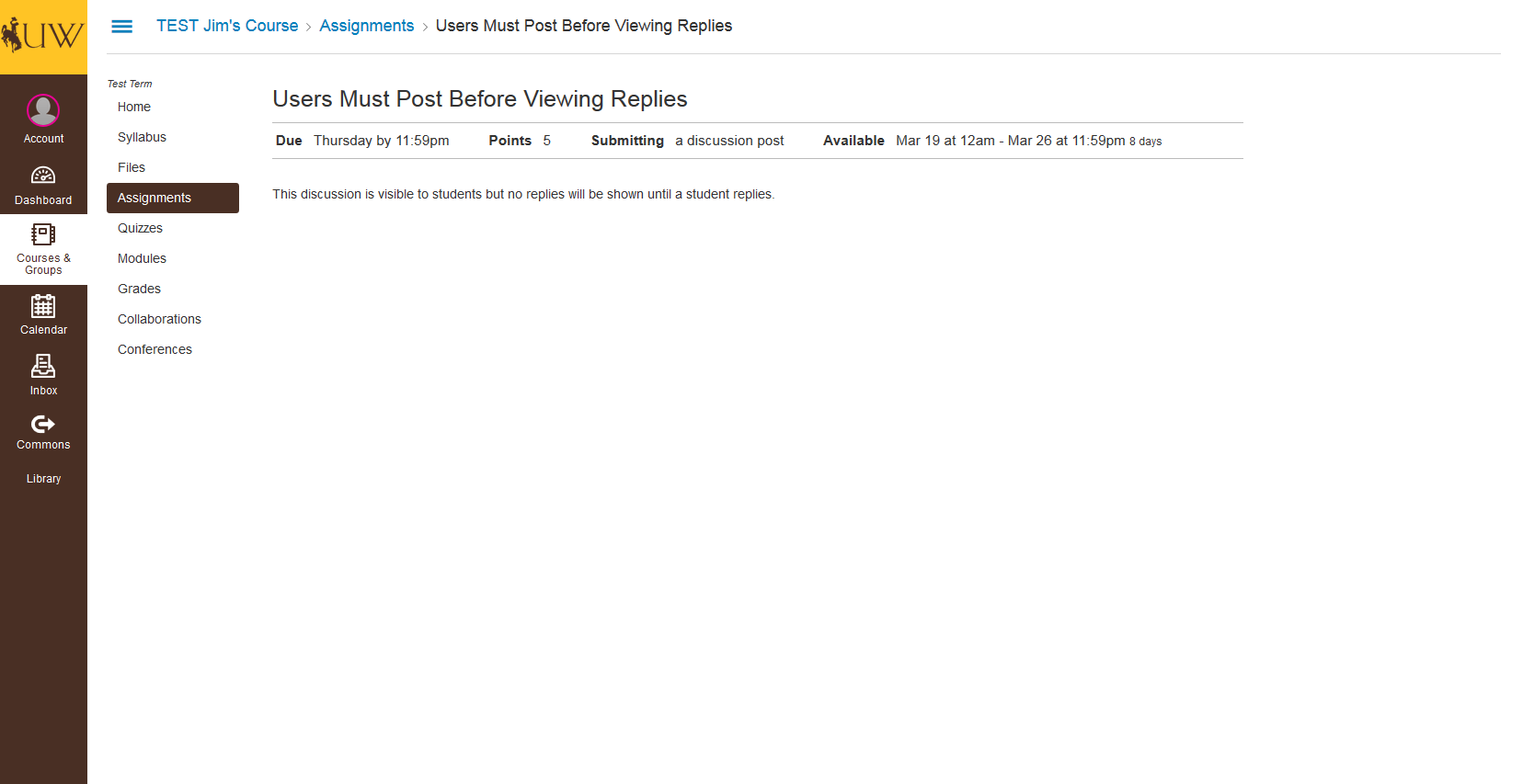The image size is (1523, 784).
Task: Click the breadcrumb current page title
Action: pyautogui.click(x=584, y=26)
